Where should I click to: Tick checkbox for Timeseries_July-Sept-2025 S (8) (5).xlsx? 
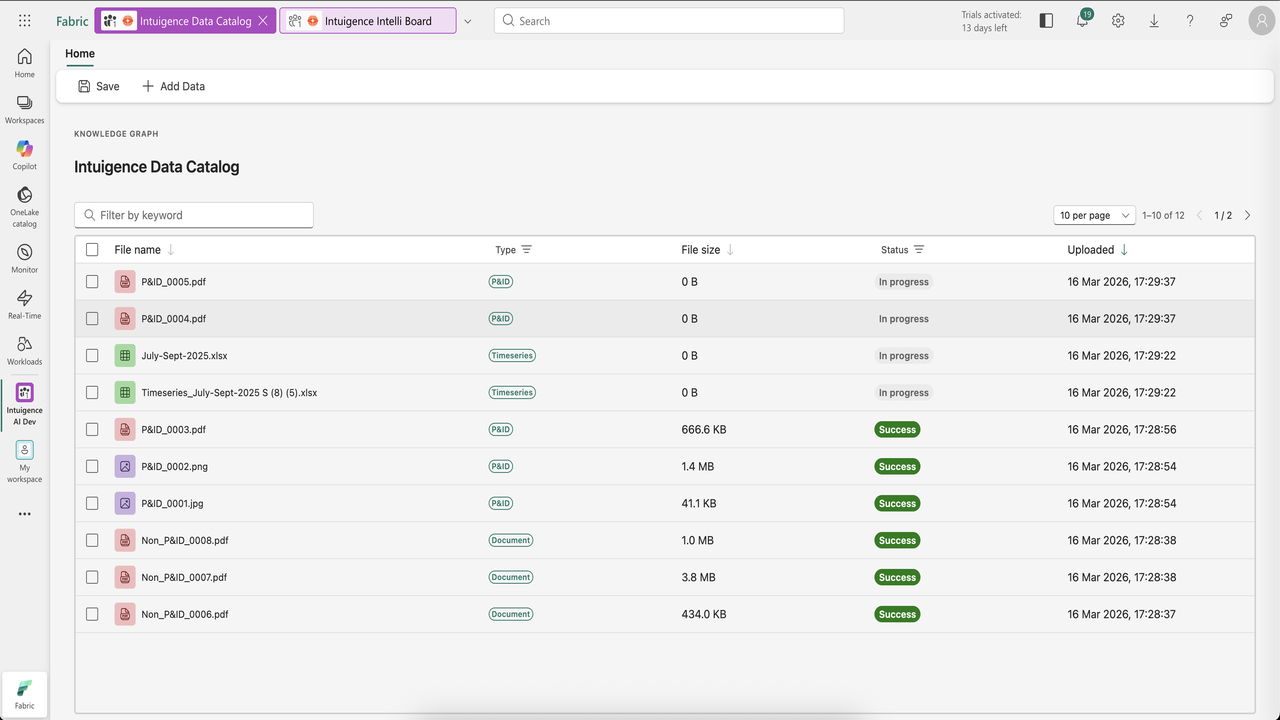click(x=92, y=393)
